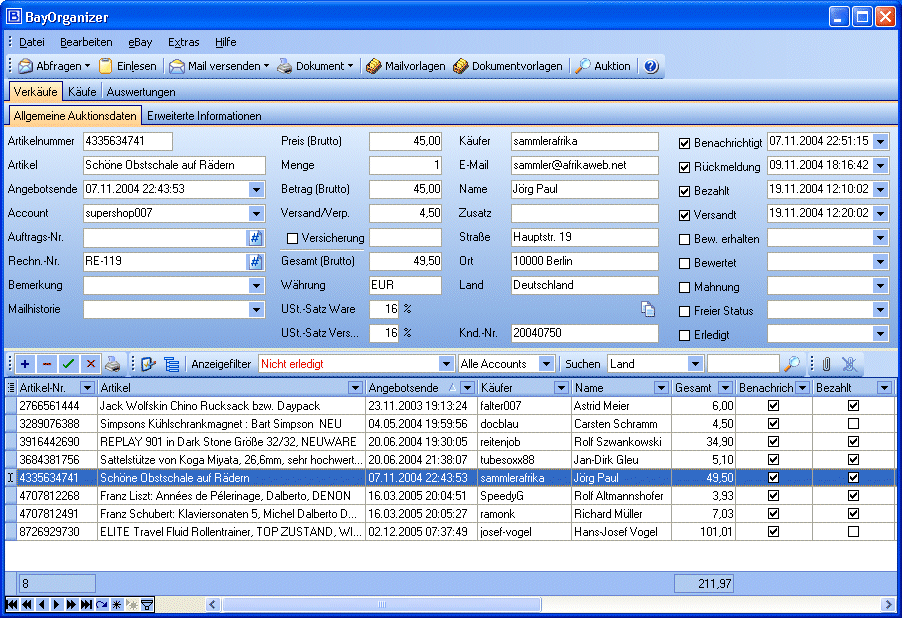Click the filter funnel icon in the navigator
The width and height of the screenshot is (902, 618).
[147, 604]
